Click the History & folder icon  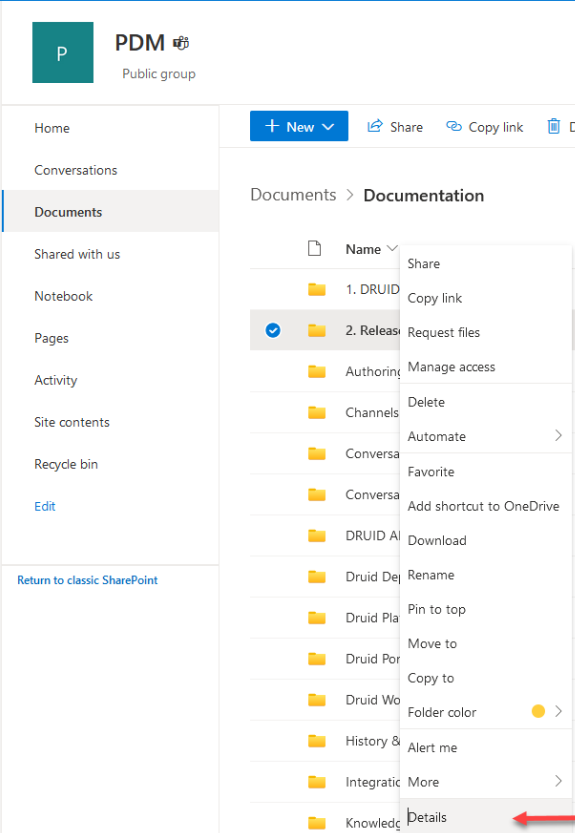(x=317, y=741)
